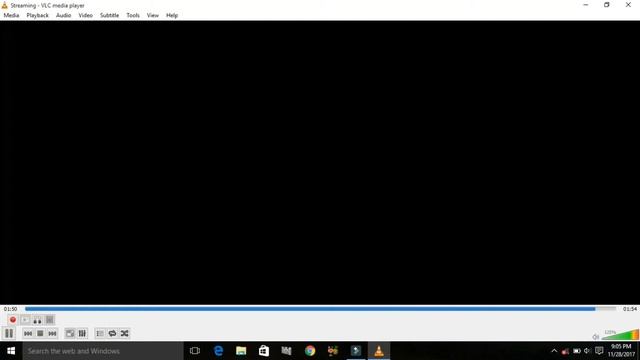Open extended settings (equalizer sliders icon)
Viewport: 640px width, 360px height.
pyautogui.click(x=82, y=333)
